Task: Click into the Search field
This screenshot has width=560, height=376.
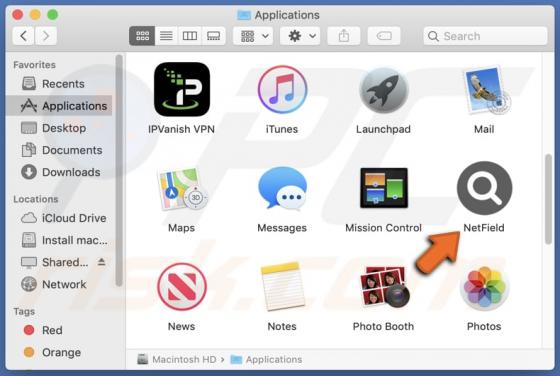Action: click(x=485, y=36)
